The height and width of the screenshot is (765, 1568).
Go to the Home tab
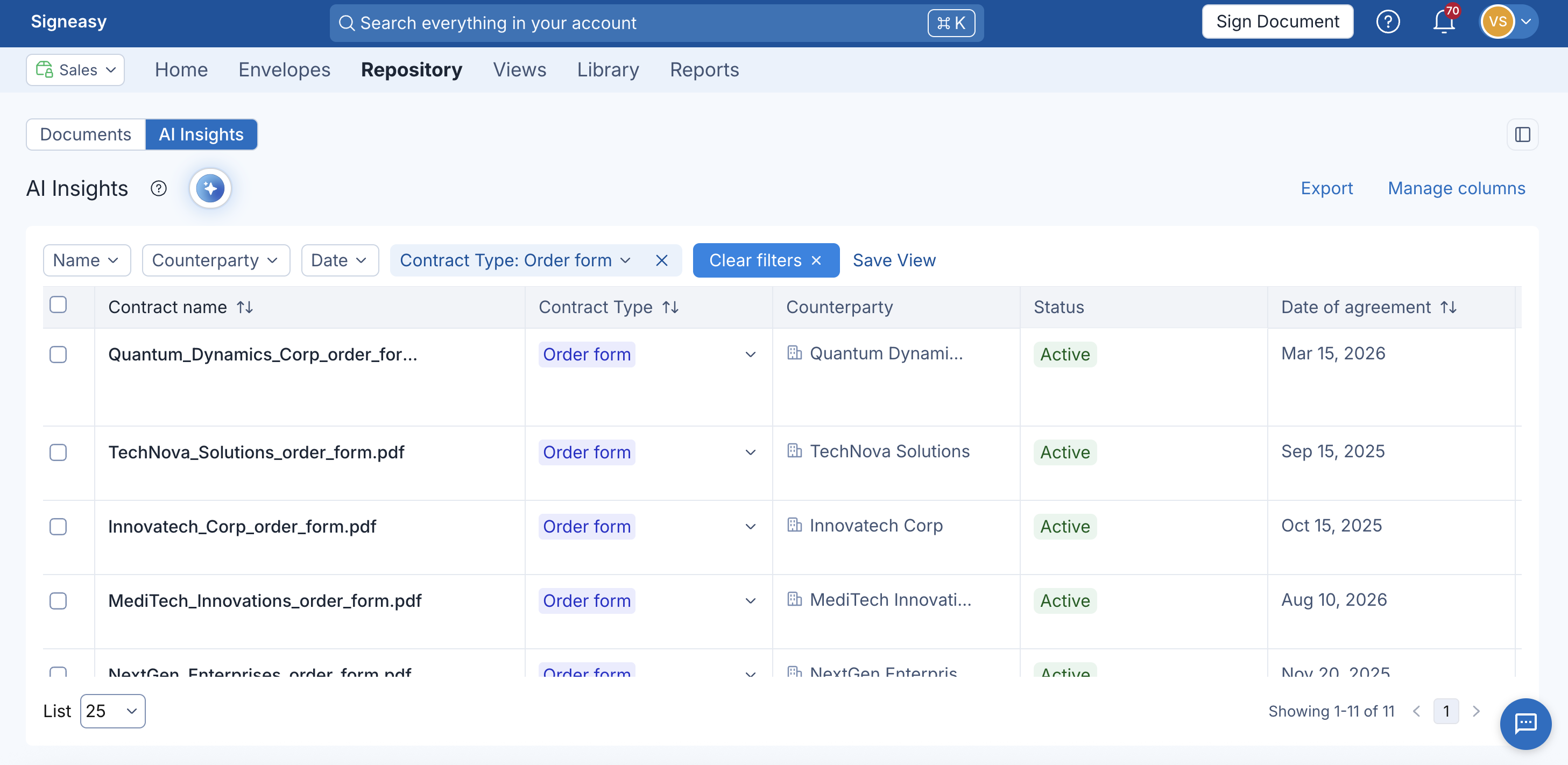(x=181, y=70)
